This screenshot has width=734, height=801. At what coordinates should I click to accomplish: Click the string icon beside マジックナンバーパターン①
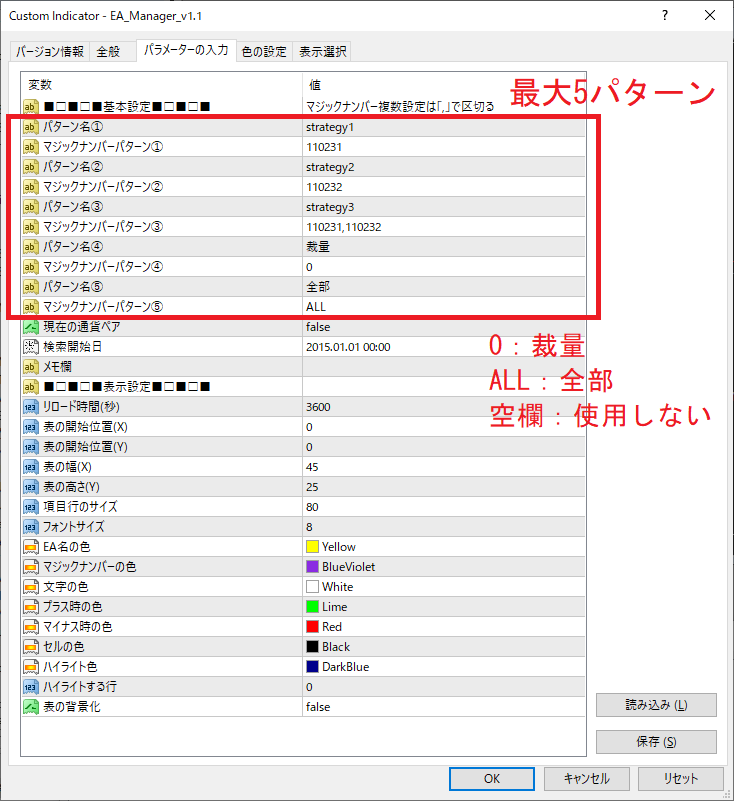coord(31,147)
